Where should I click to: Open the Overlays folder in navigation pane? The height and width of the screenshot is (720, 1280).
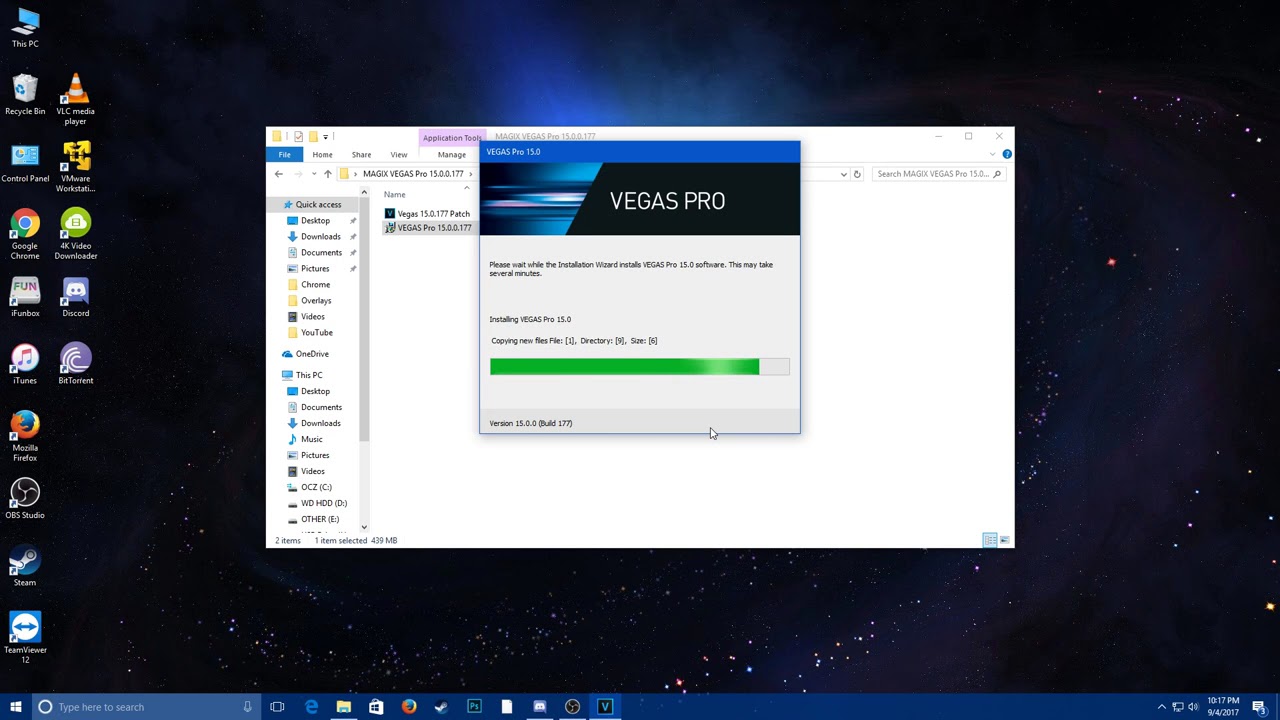(316, 300)
